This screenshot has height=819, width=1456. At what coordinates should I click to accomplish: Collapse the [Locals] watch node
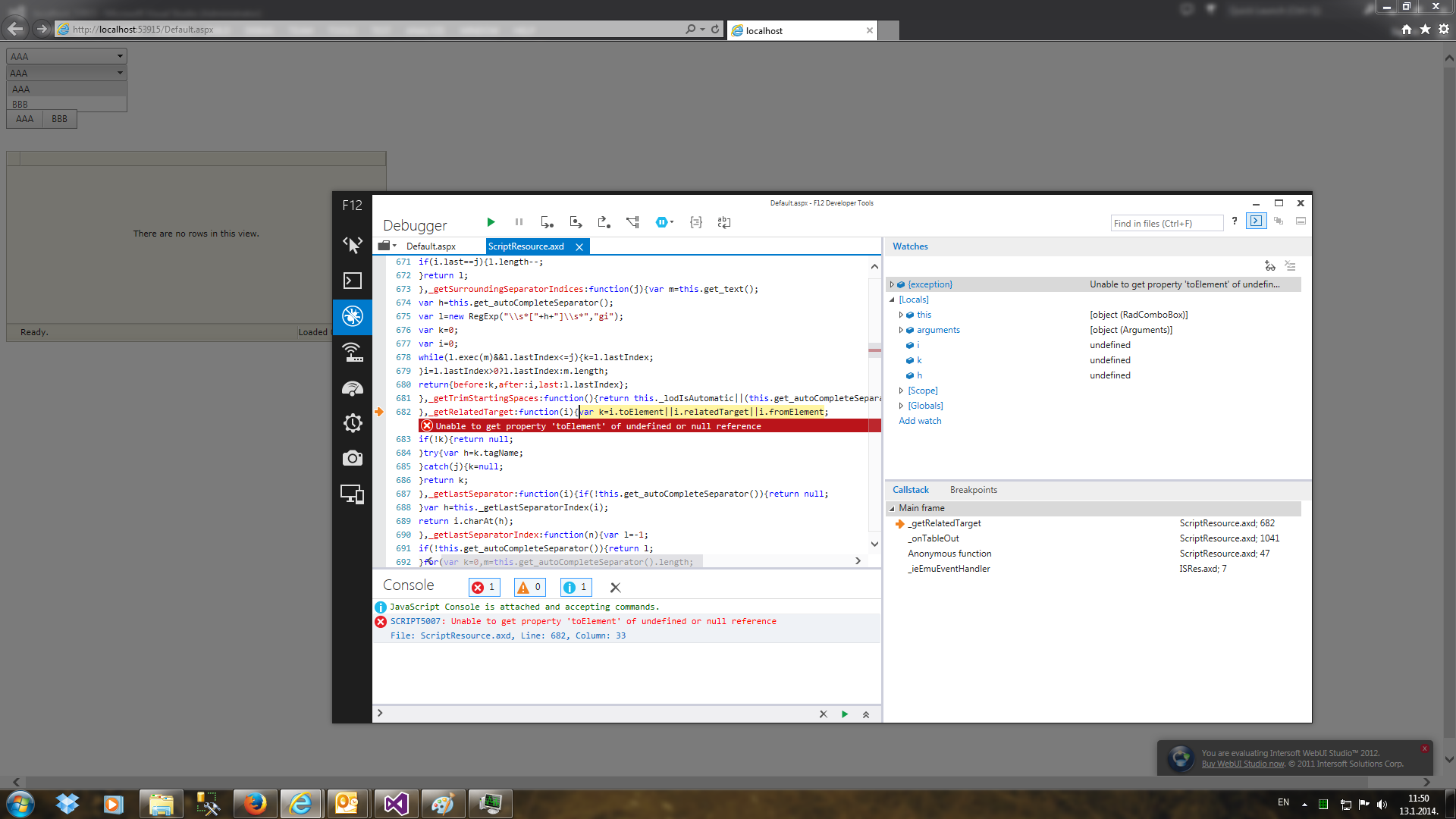[892, 300]
